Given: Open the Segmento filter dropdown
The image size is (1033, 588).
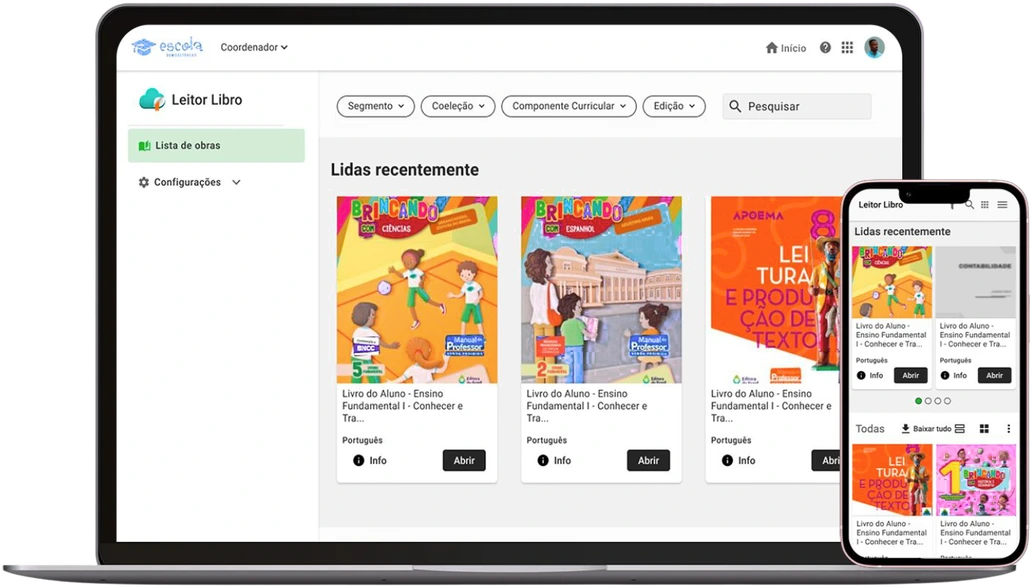Looking at the screenshot, I should (376, 106).
